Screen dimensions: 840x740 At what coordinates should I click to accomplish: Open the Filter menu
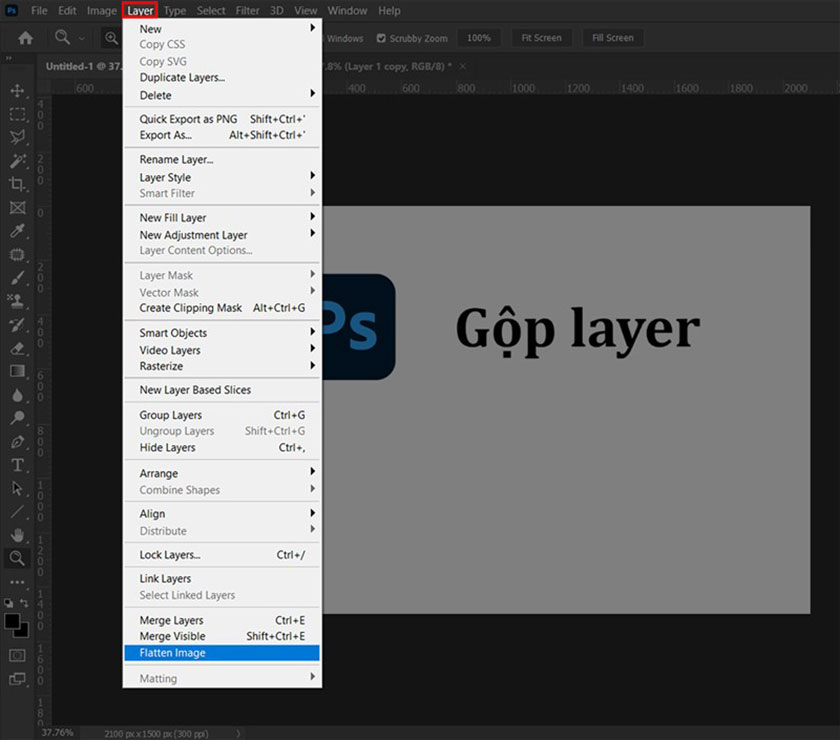[x=247, y=11]
